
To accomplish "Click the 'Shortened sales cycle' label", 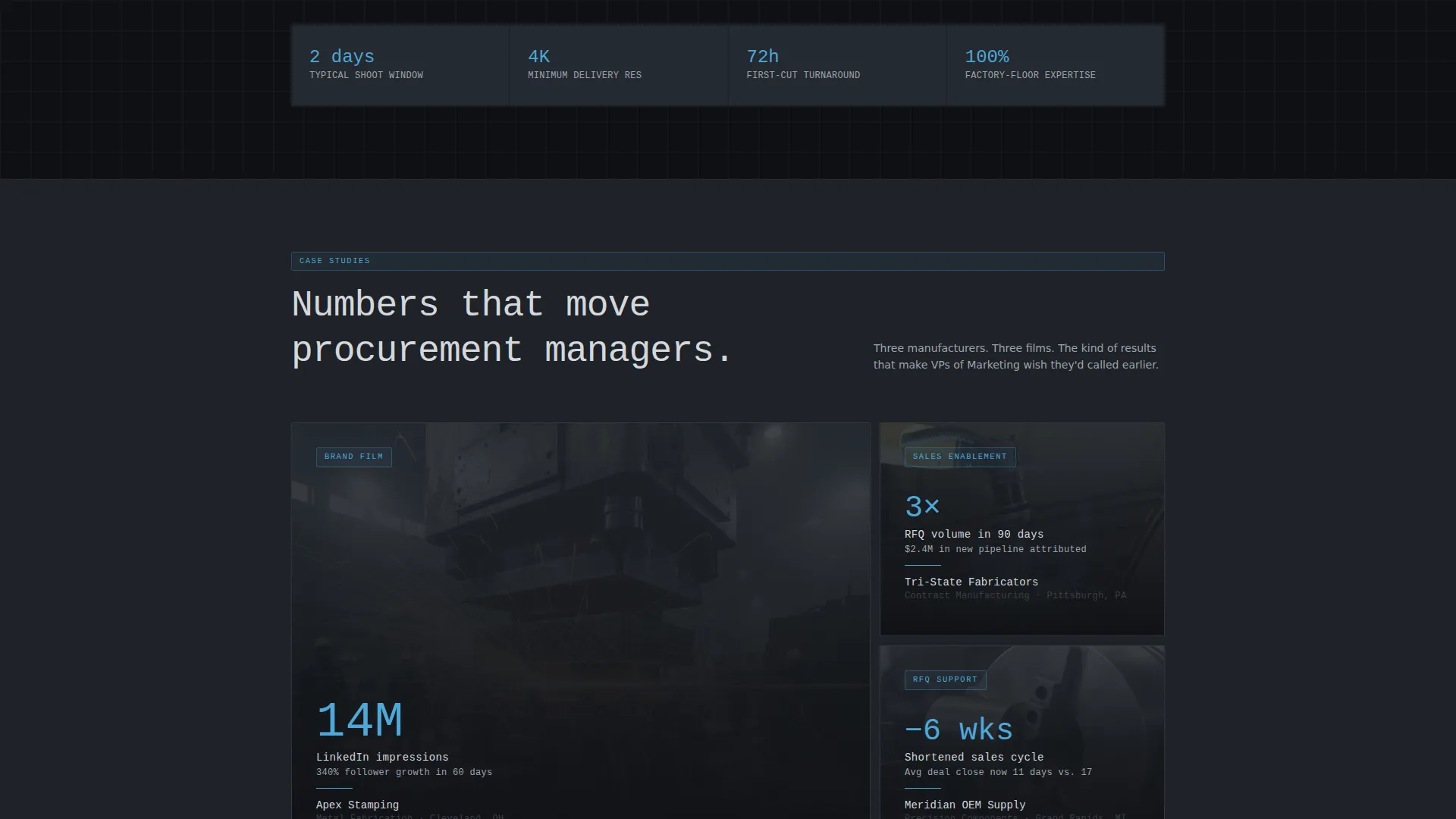I will pos(974,757).
